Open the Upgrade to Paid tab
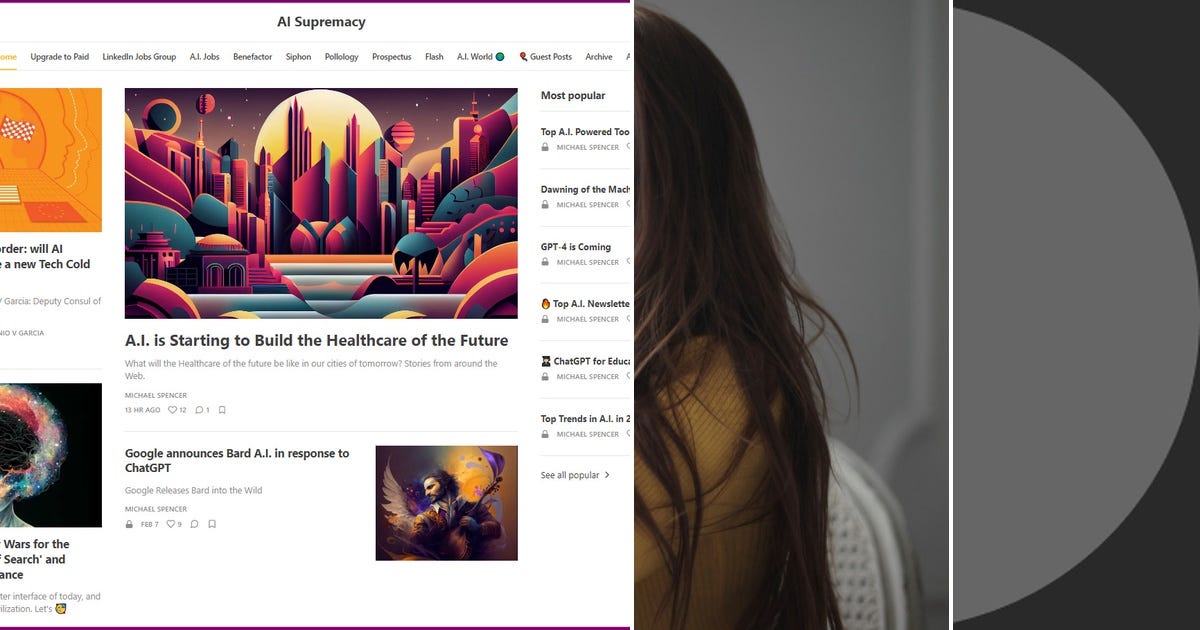1200x630 pixels. [59, 57]
